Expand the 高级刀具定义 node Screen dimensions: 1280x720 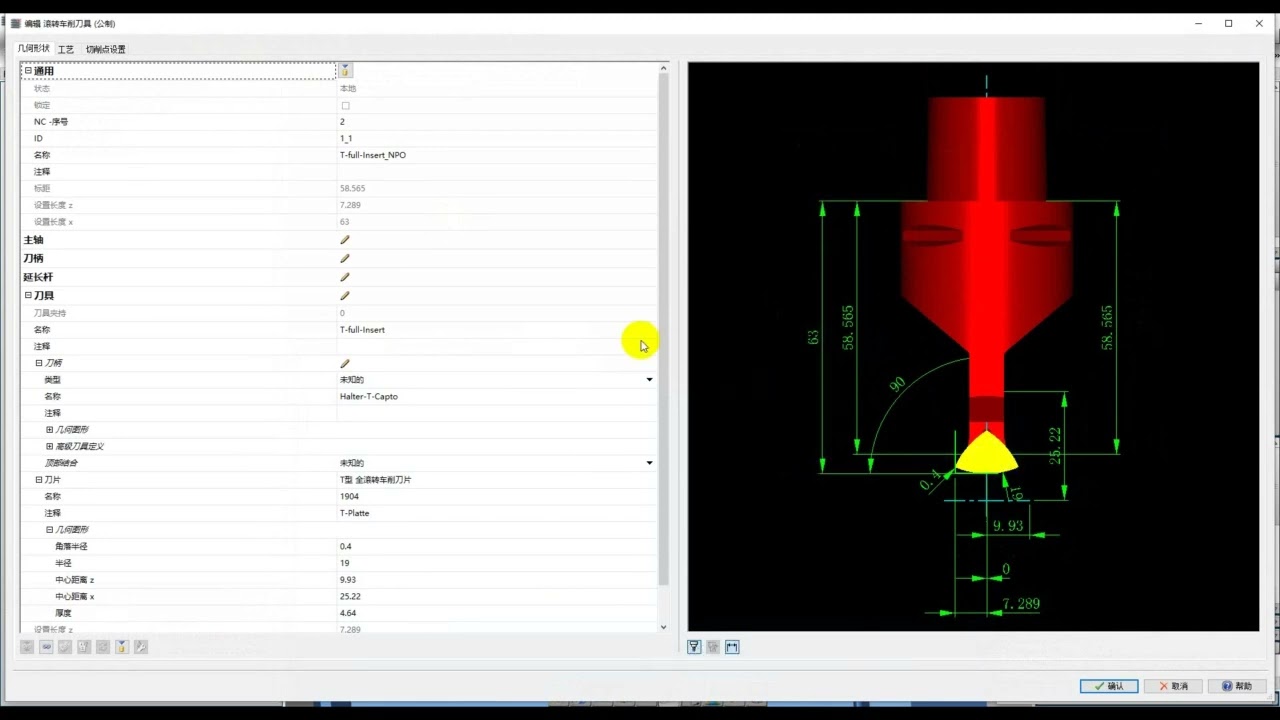pos(49,446)
